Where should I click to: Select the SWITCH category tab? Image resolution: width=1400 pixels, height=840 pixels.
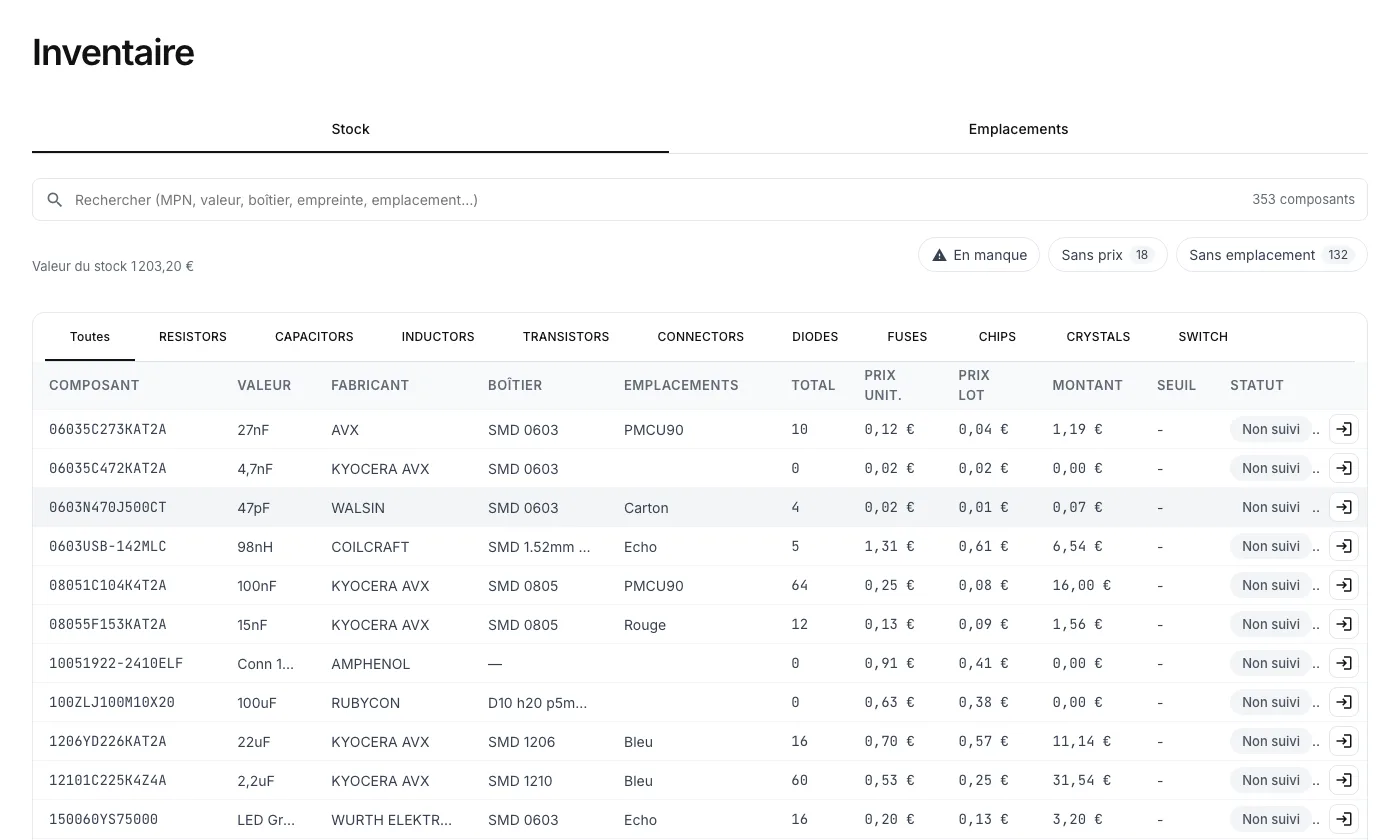(1203, 337)
